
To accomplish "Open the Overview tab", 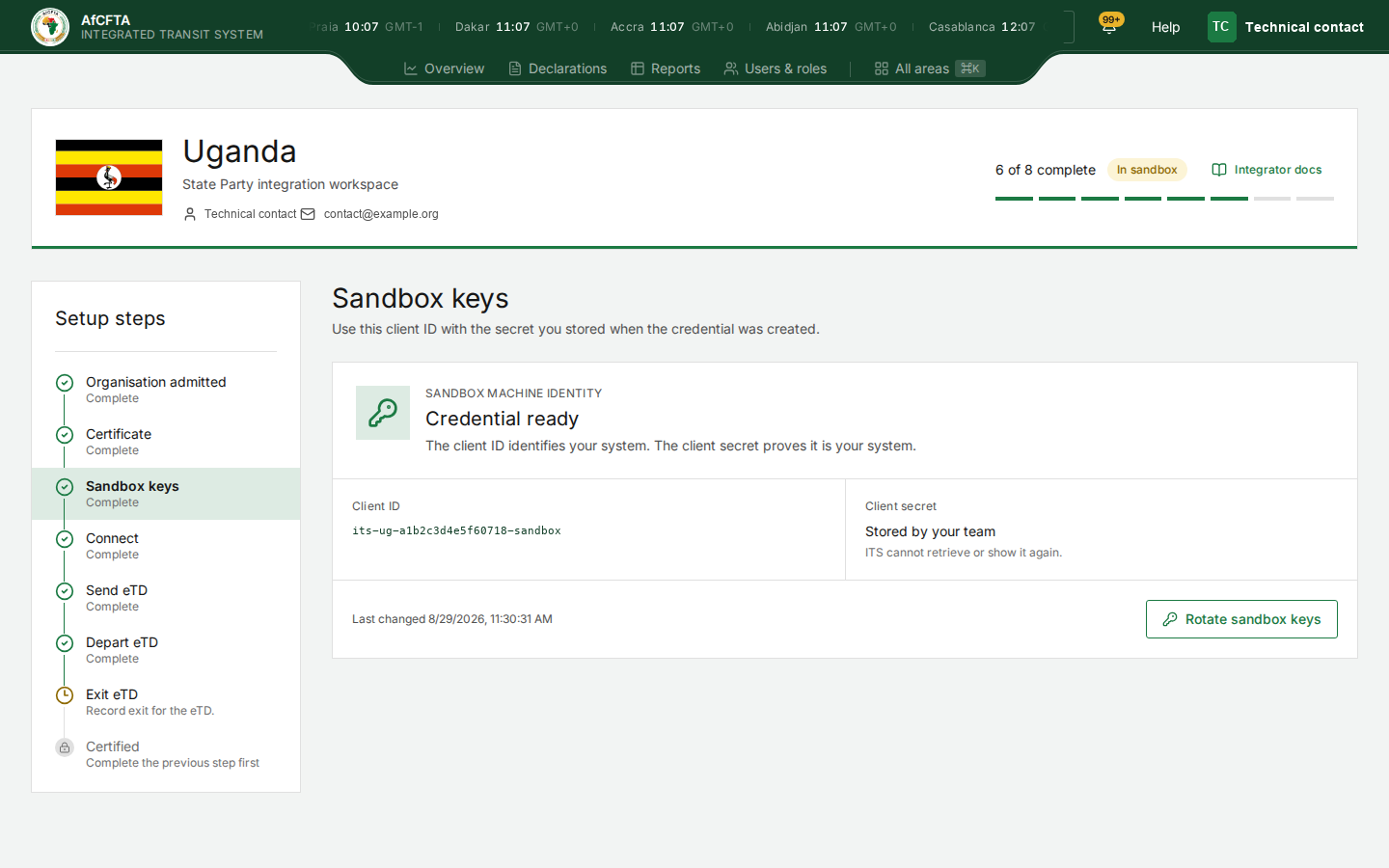I will point(444,68).
